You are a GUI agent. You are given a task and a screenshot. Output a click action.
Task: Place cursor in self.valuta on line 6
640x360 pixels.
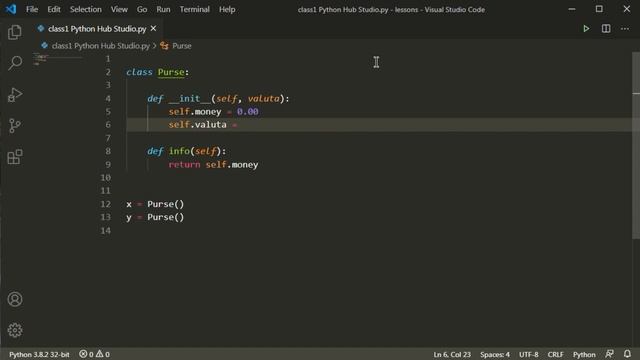click(x=198, y=124)
